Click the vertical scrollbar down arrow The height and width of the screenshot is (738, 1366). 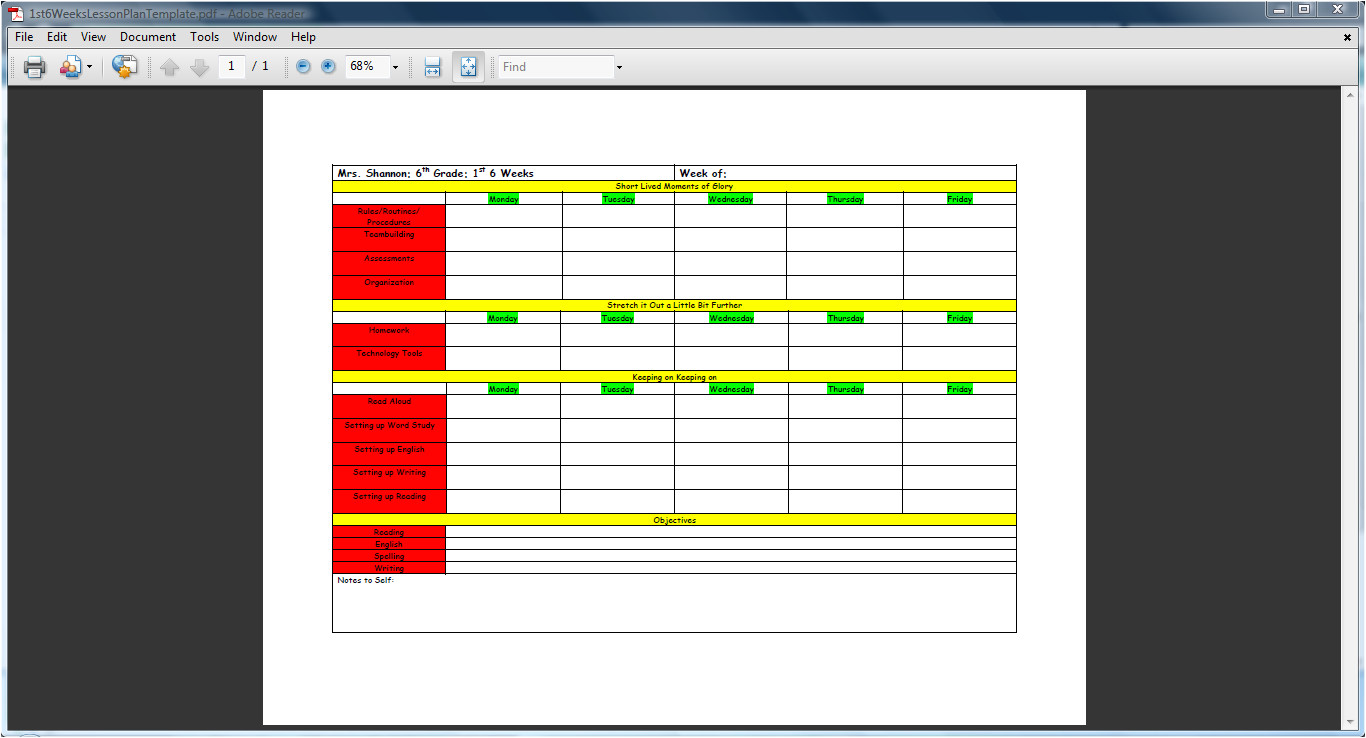coord(1353,723)
